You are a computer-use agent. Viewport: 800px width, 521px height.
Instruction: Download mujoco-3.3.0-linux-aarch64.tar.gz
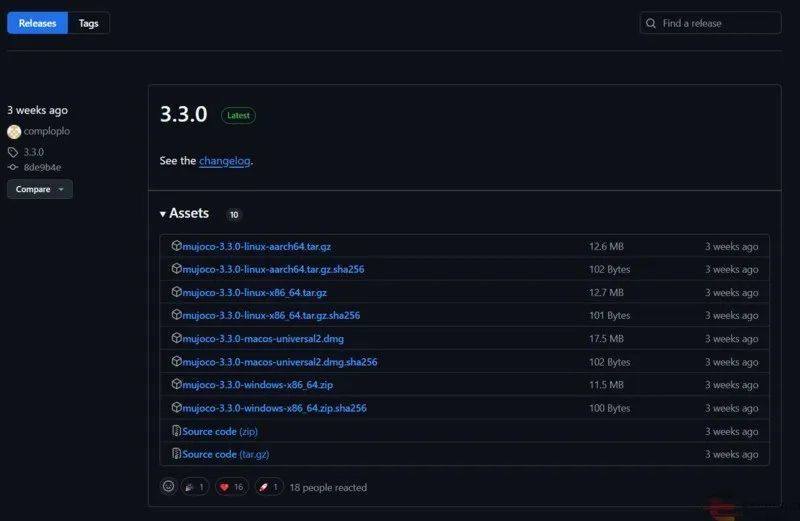pyautogui.click(x=257, y=246)
